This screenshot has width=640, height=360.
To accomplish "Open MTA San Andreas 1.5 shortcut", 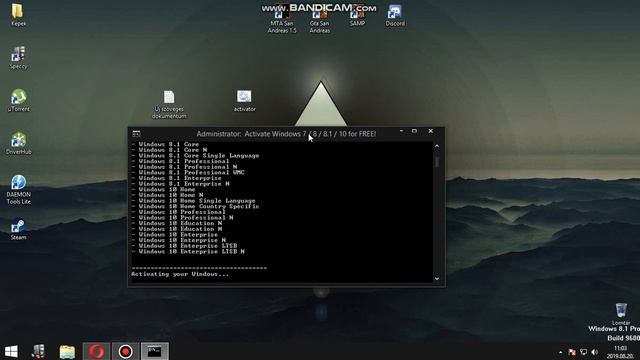I will coord(282,21).
